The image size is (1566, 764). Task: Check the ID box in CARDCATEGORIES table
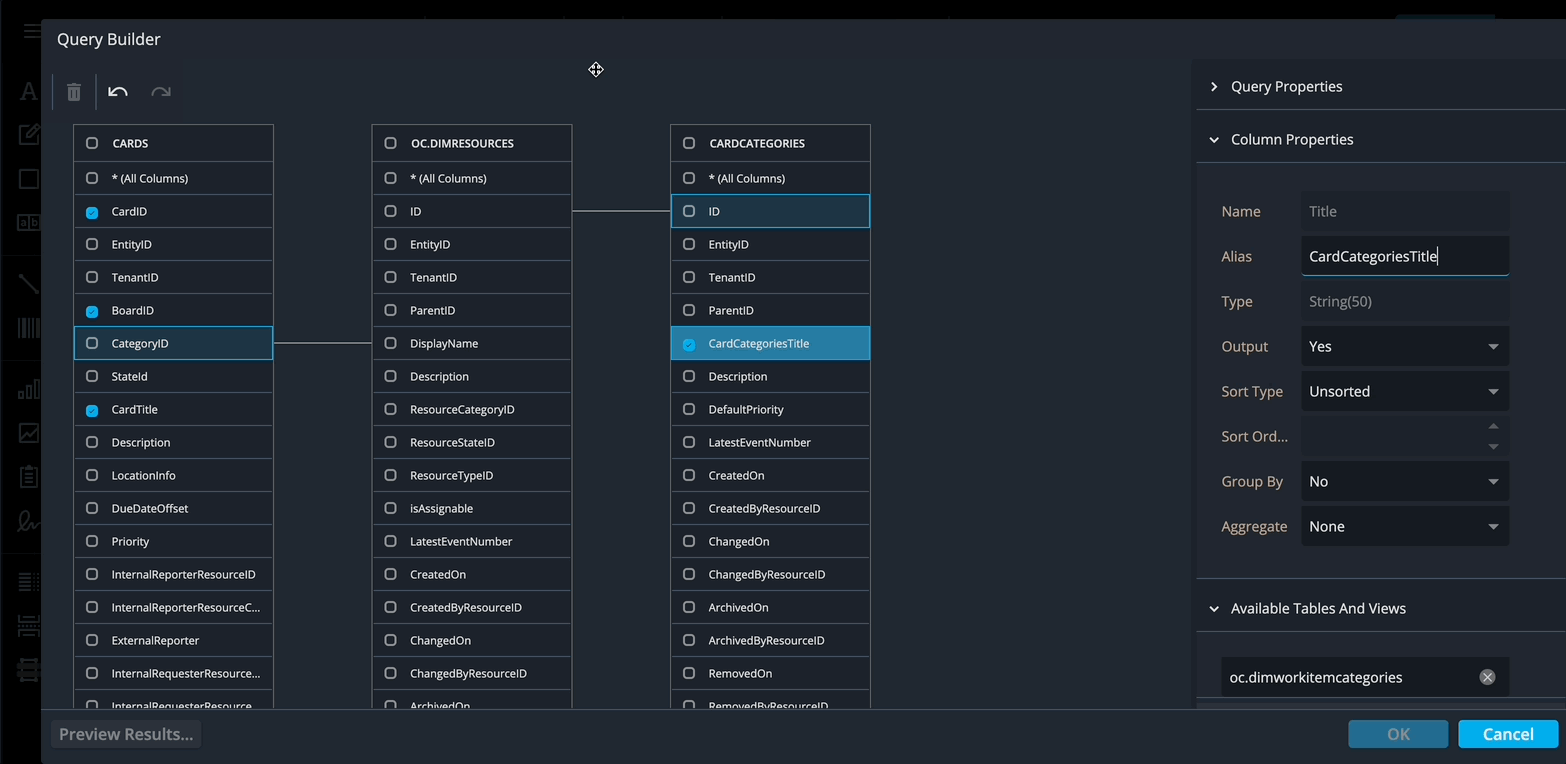(689, 211)
